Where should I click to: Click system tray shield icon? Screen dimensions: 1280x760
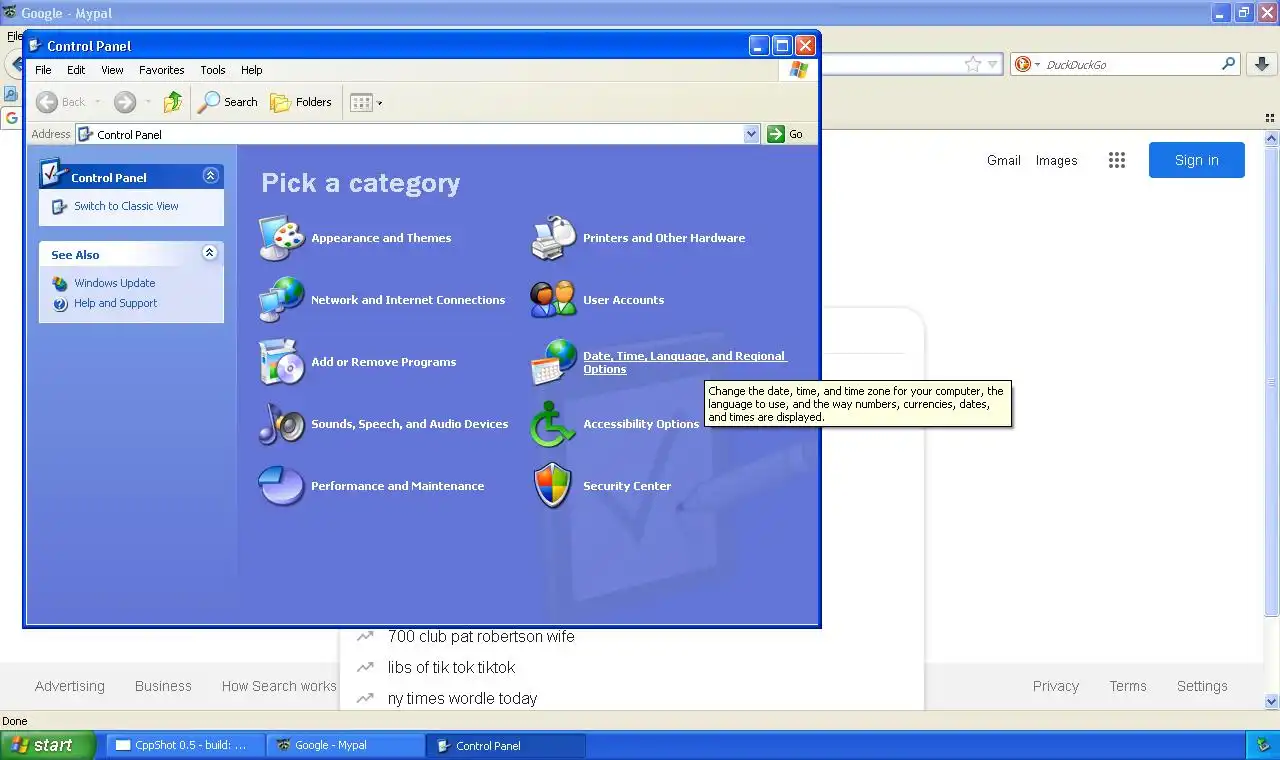1263,745
